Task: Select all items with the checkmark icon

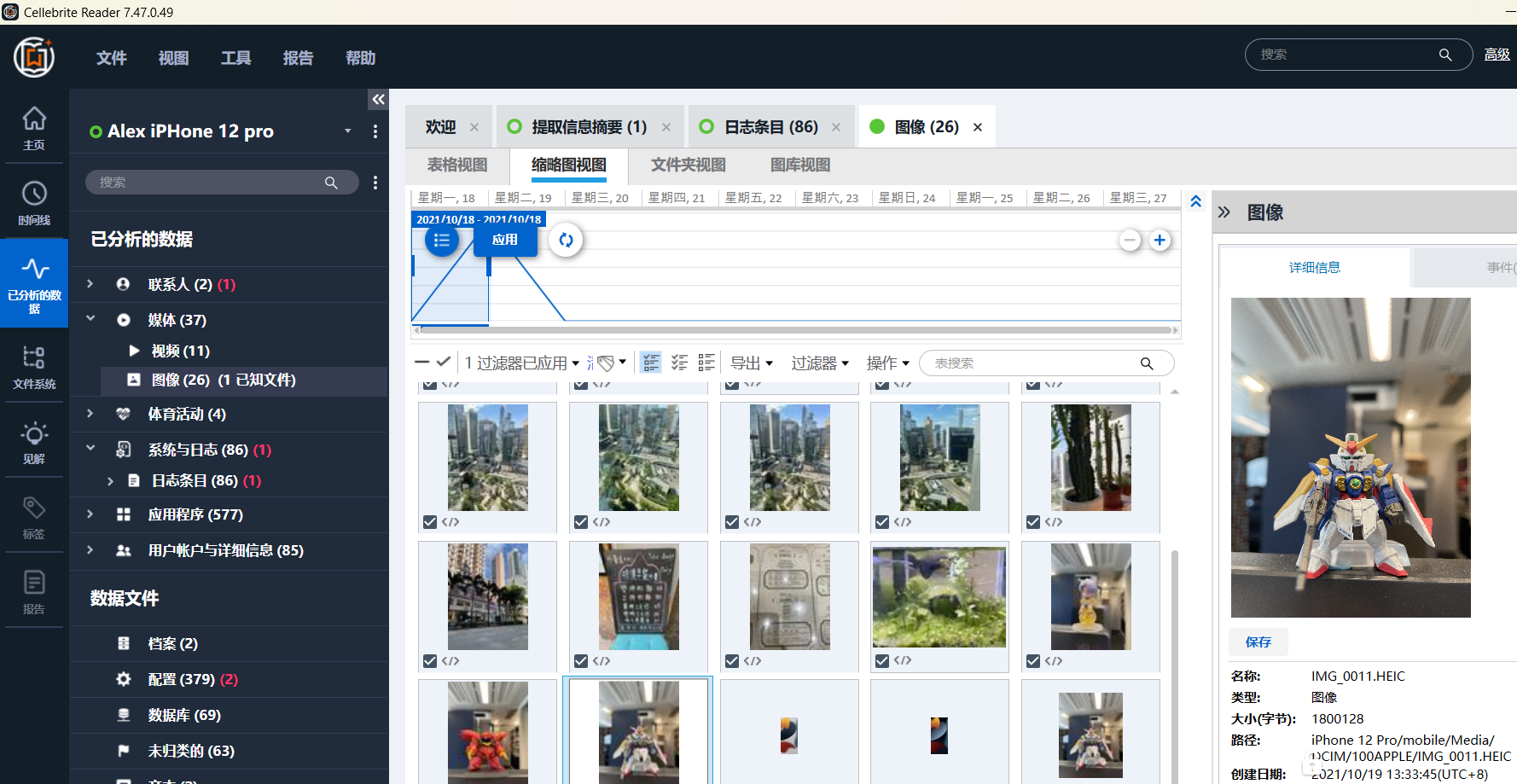Action: (444, 363)
